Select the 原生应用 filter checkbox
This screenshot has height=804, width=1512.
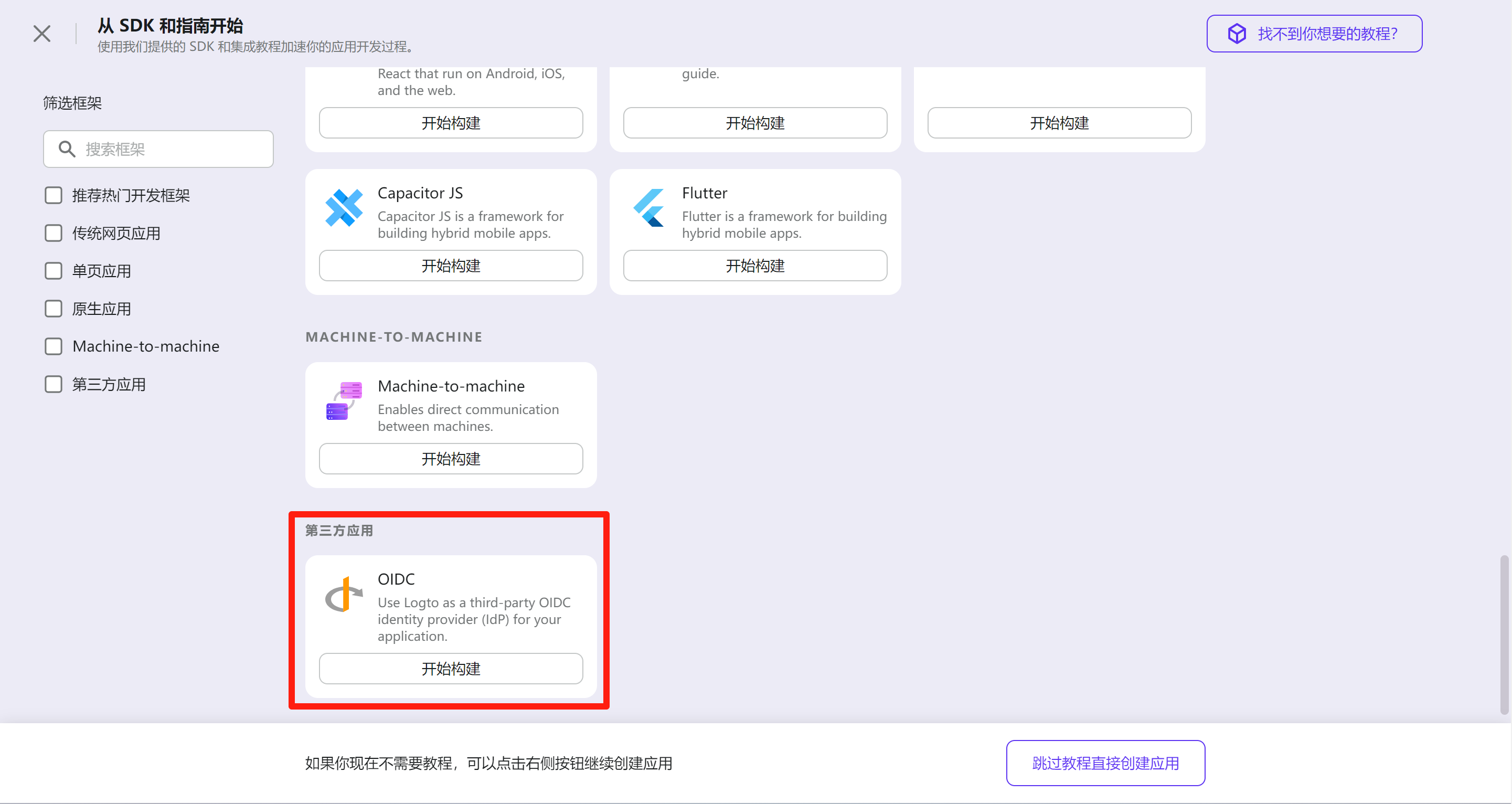tap(54, 309)
